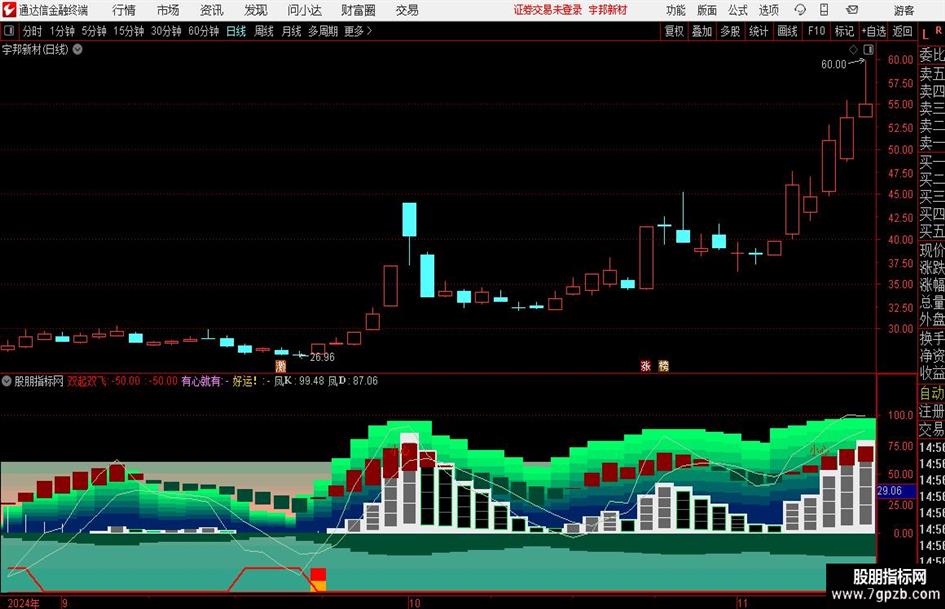Screen dimensions: 945x609
Task: Expand the 宇邦新材(日线) dropdown arrow
Action: click(x=78, y=49)
